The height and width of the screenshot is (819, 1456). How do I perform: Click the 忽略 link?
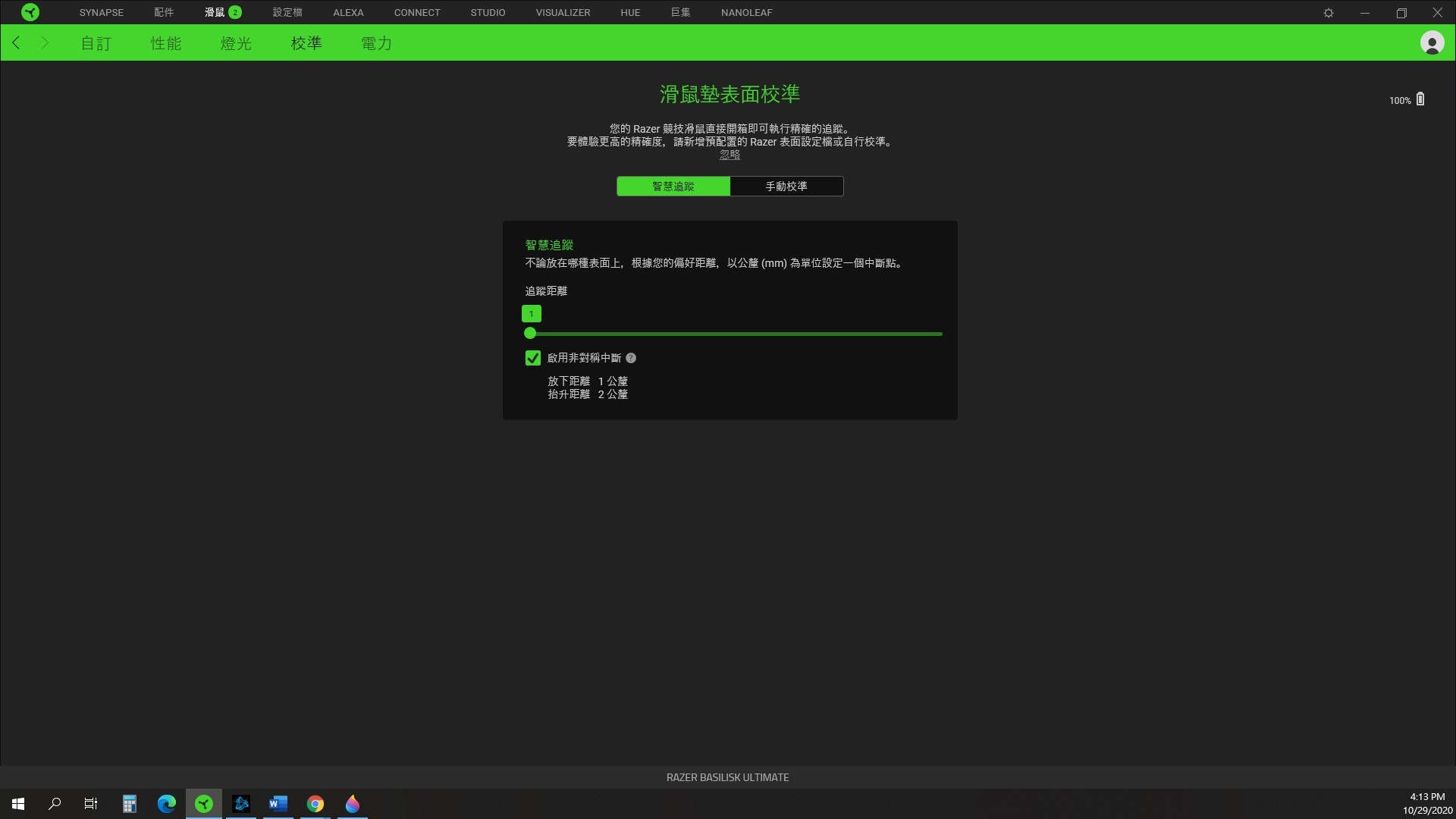(730, 155)
